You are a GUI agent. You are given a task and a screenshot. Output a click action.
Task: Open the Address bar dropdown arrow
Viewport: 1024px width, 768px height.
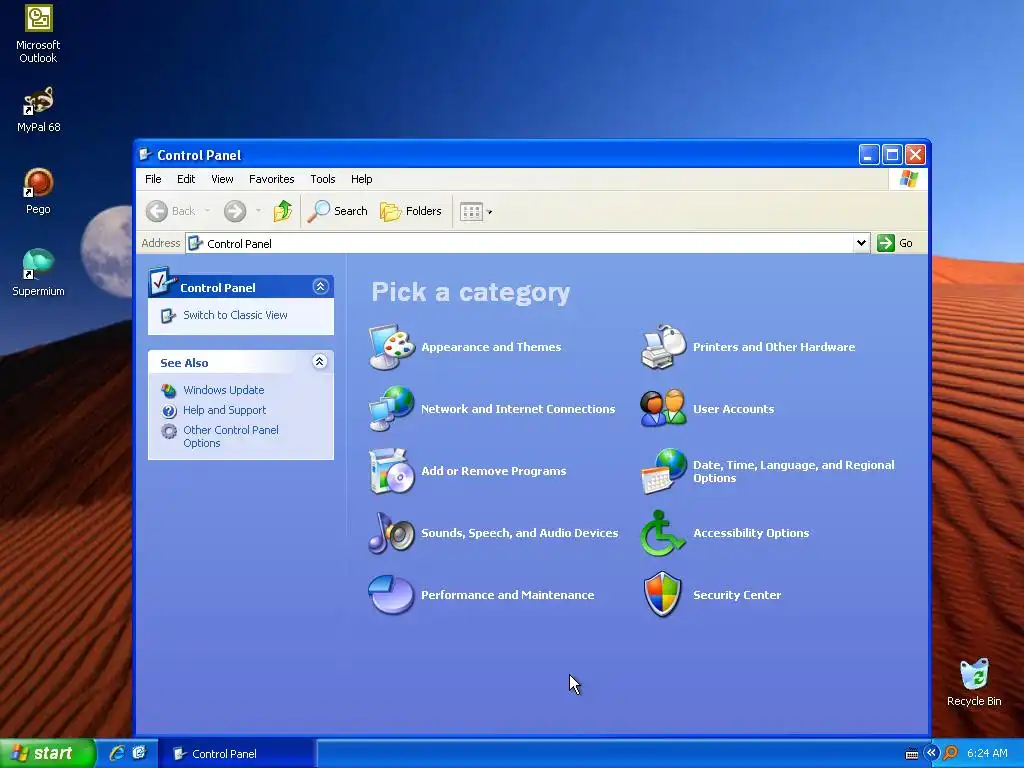pos(861,243)
